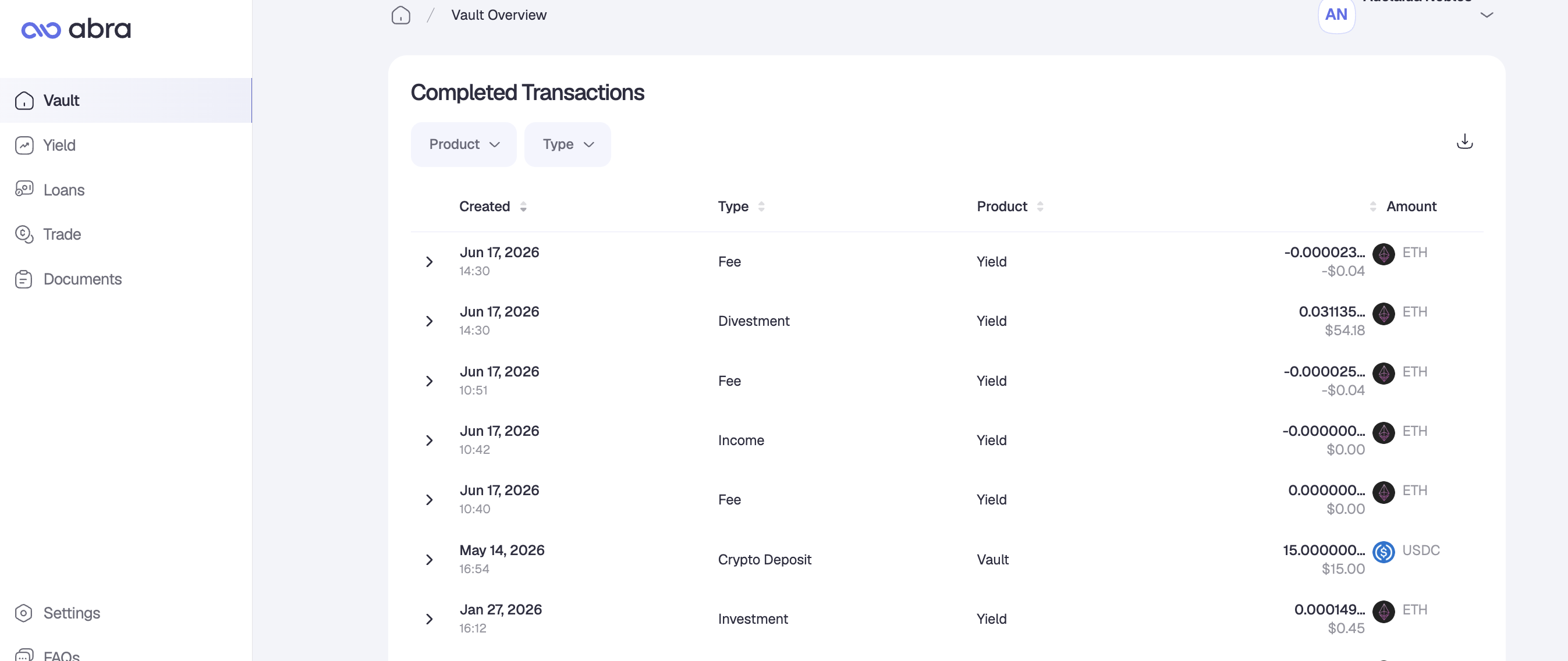The height and width of the screenshot is (661, 1568).
Task: Expand the Jan 27 Investment row
Action: 429,619
